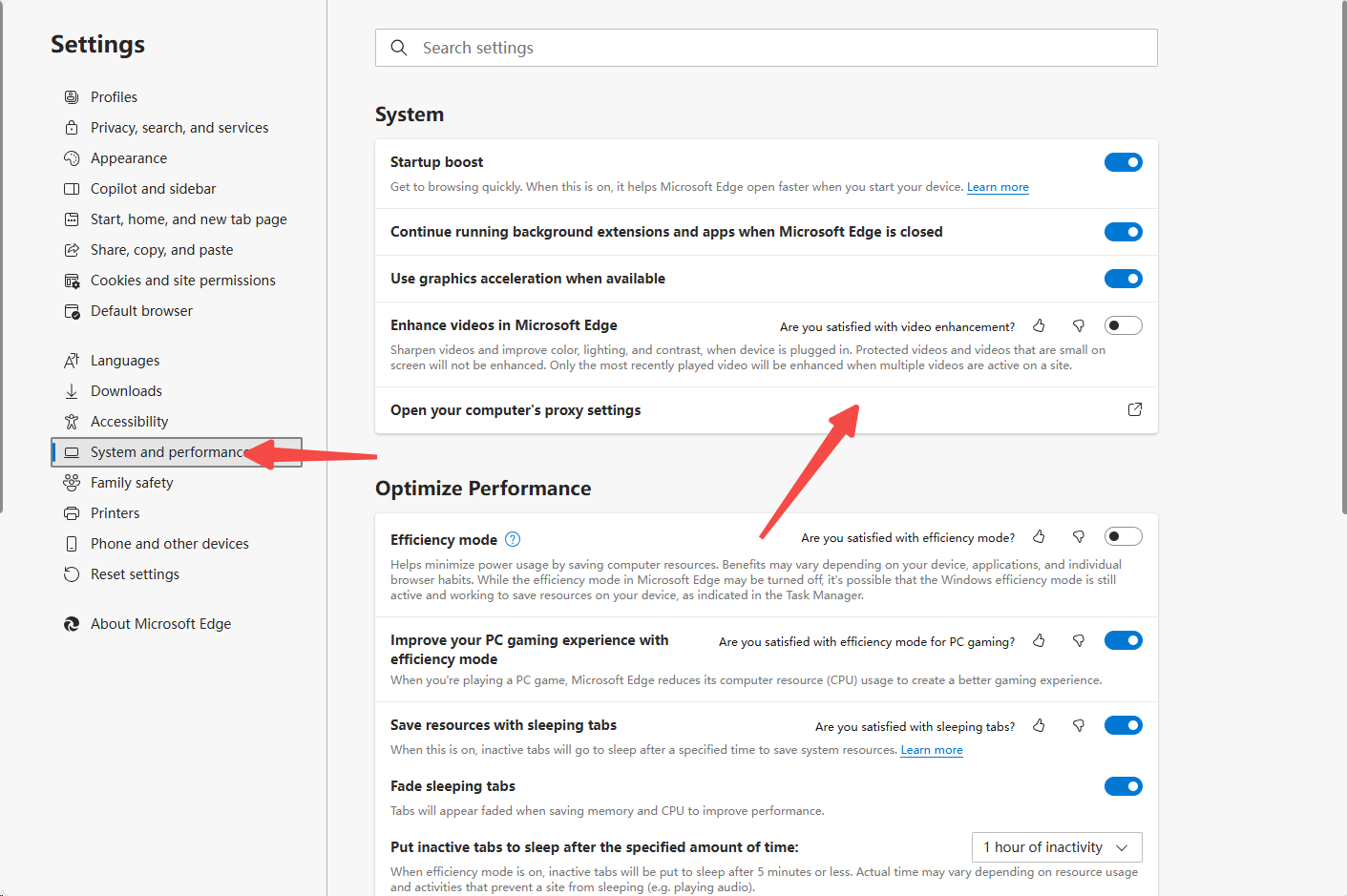Disable graphics acceleration toggle
The image size is (1347, 896).
1124,279
